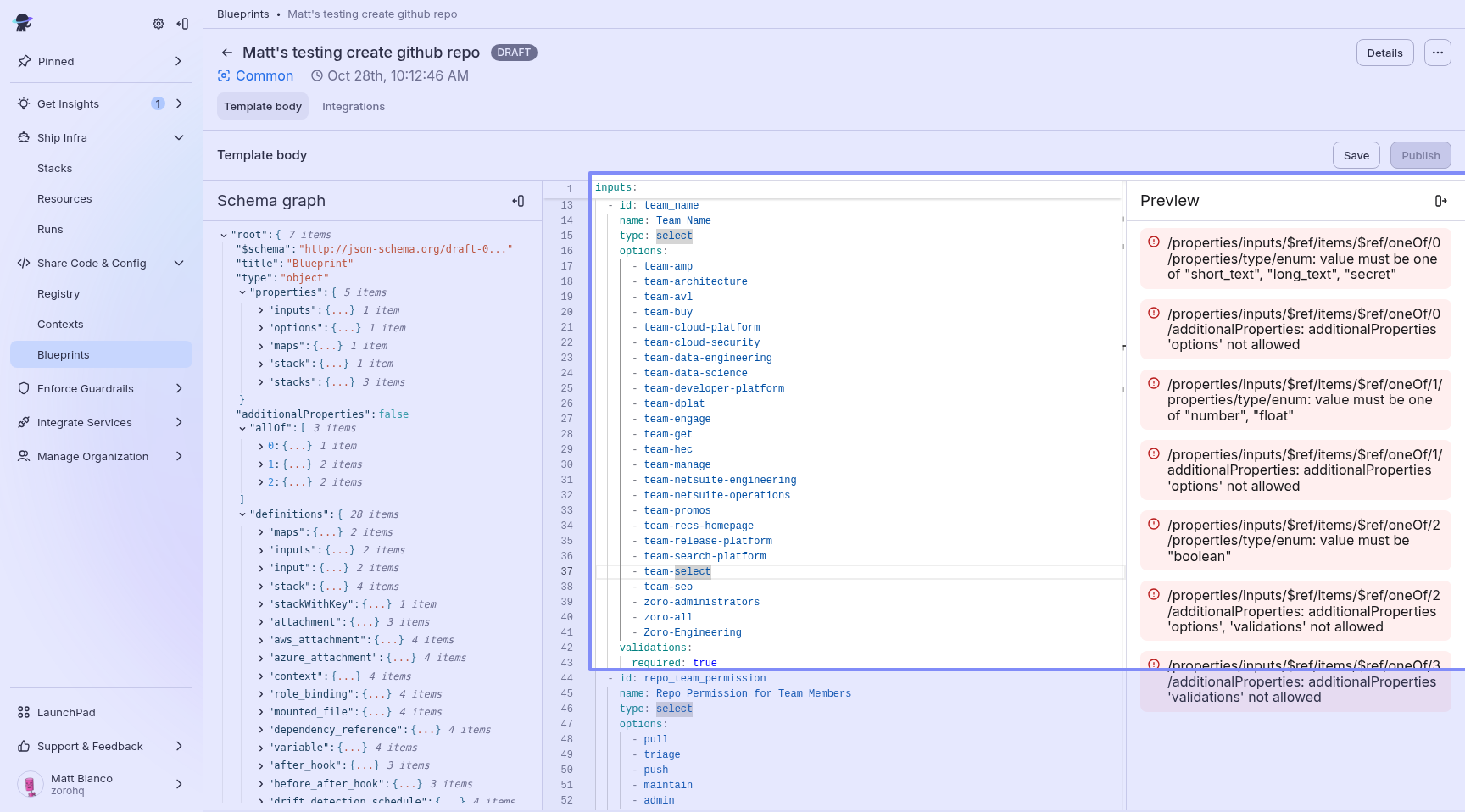
Task: Click line 37 team-select in editor
Action: coord(677,572)
